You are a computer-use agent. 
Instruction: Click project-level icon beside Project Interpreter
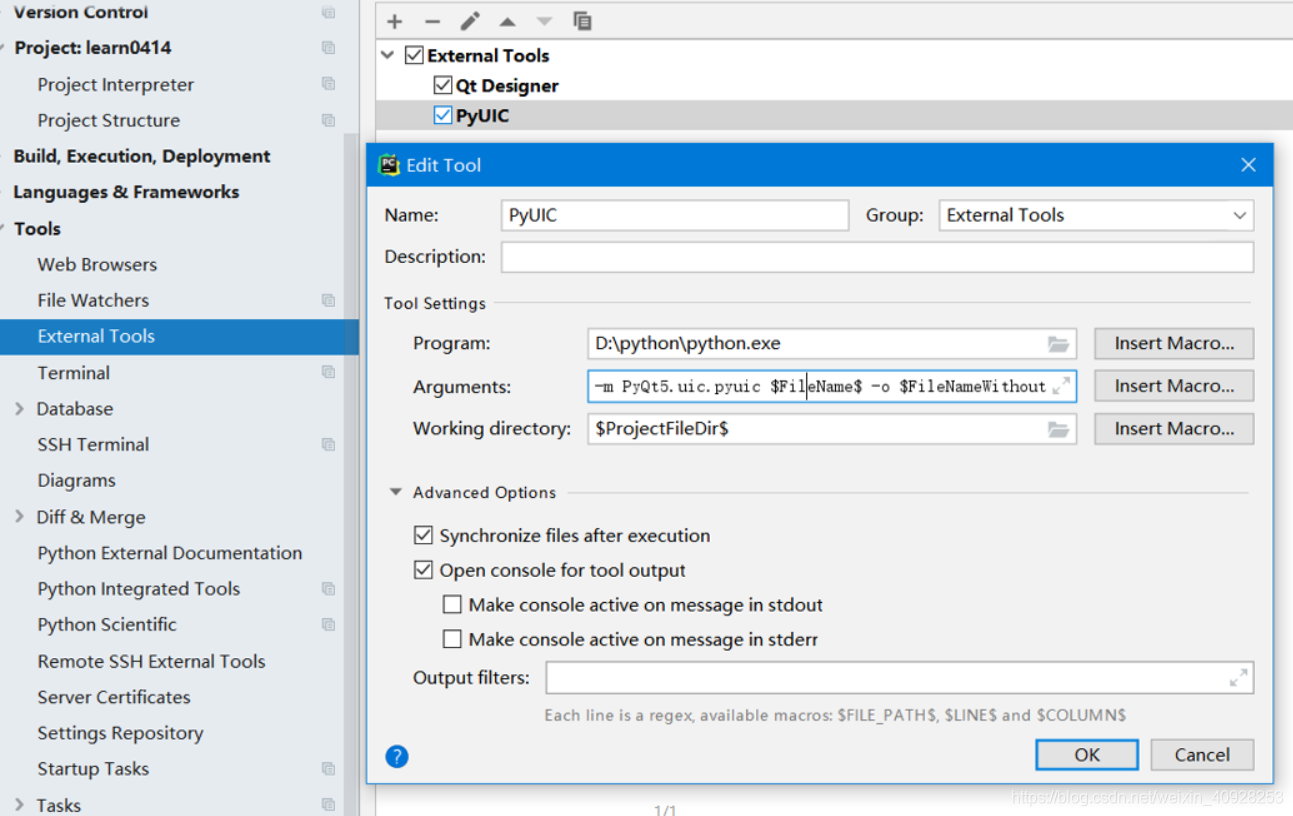[328, 84]
